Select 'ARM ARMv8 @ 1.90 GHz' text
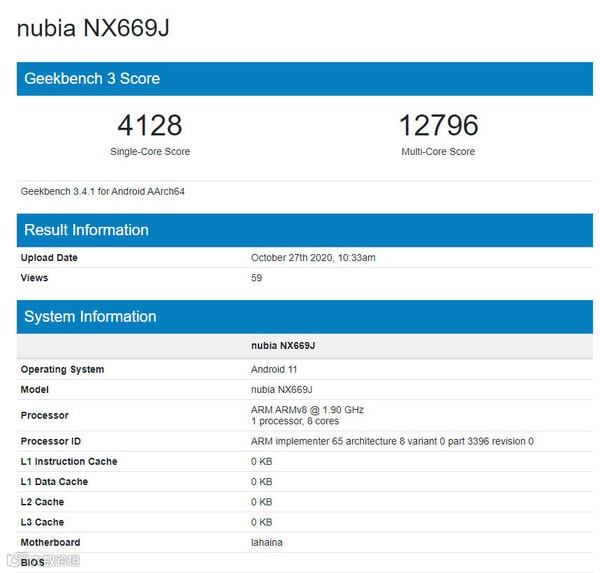The image size is (600, 573). coord(307,410)
